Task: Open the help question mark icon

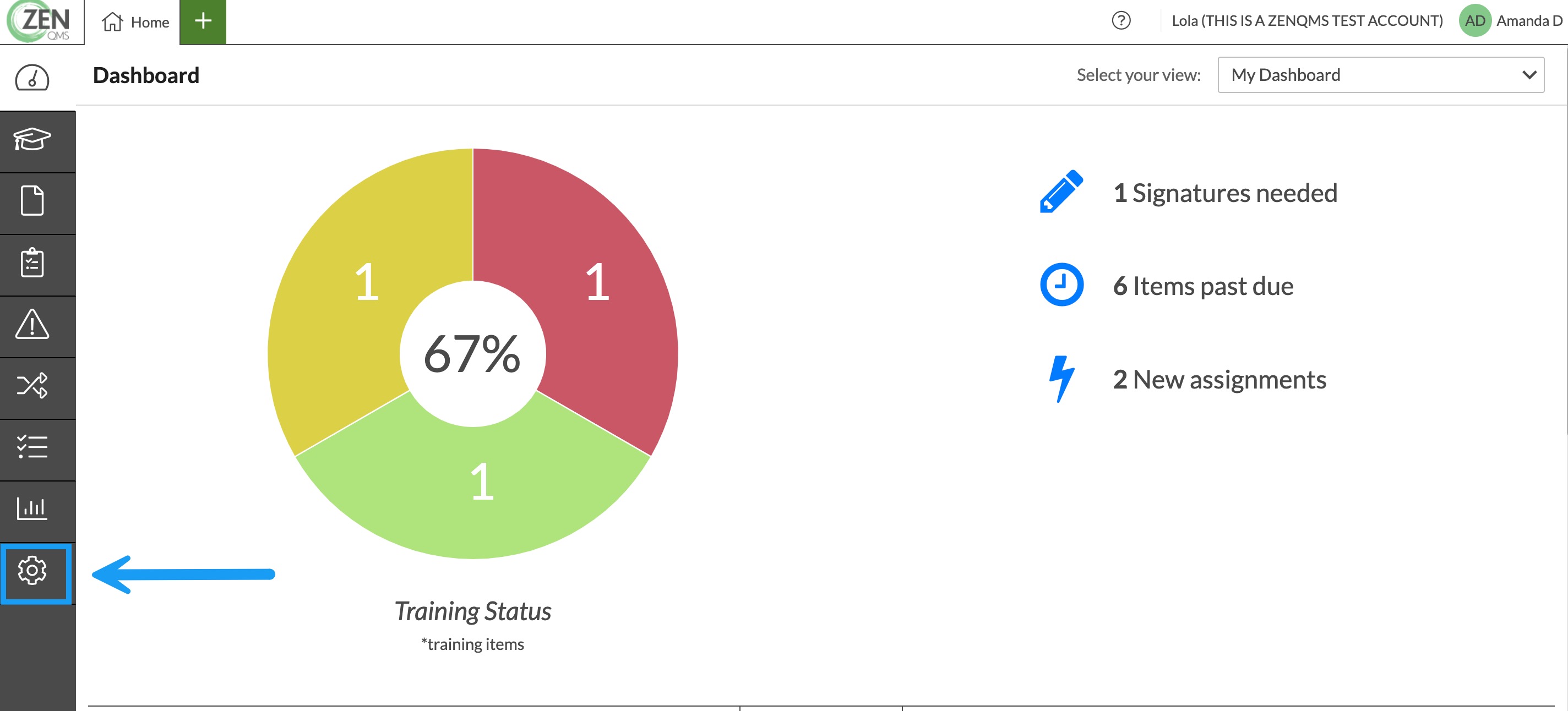Action: pyautogui.click(x=1120, y=21)
